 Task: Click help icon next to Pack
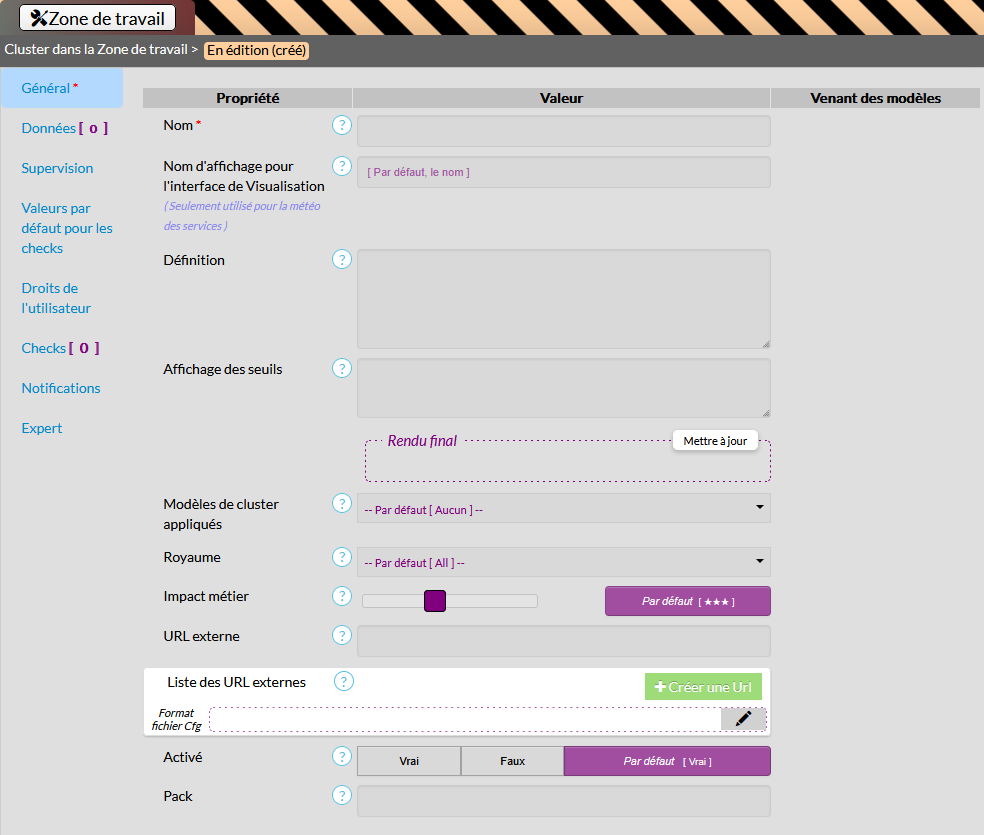(342, 796)
